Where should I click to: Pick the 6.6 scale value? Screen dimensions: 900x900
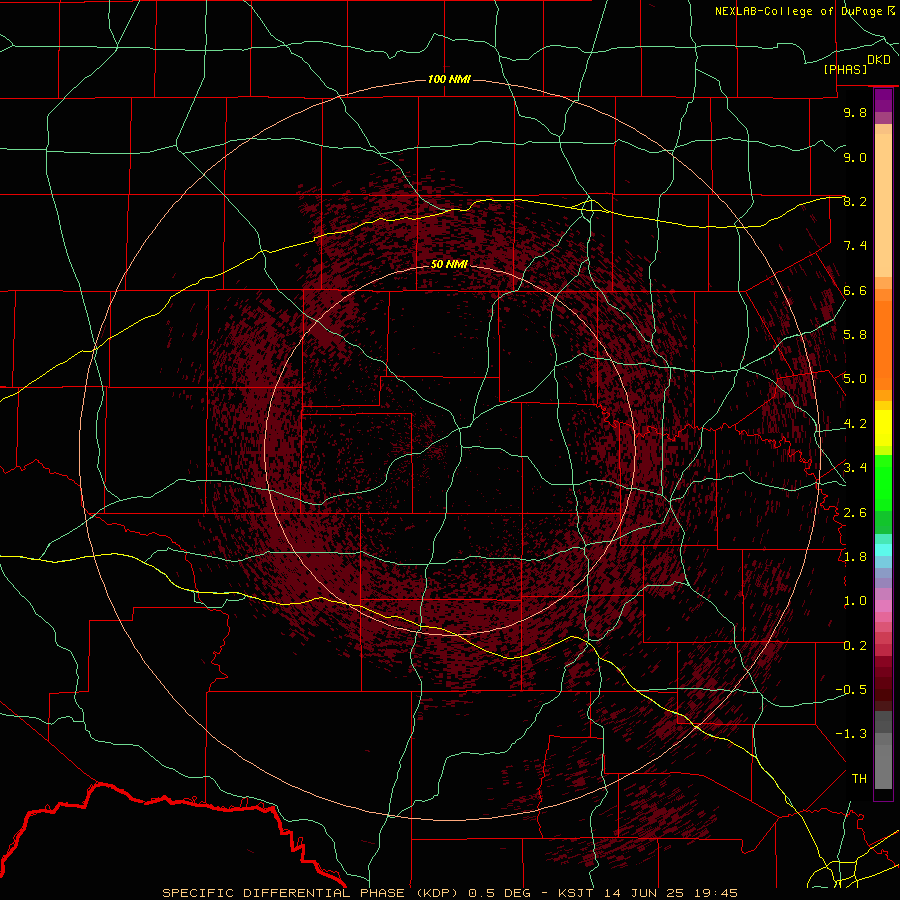855,290
